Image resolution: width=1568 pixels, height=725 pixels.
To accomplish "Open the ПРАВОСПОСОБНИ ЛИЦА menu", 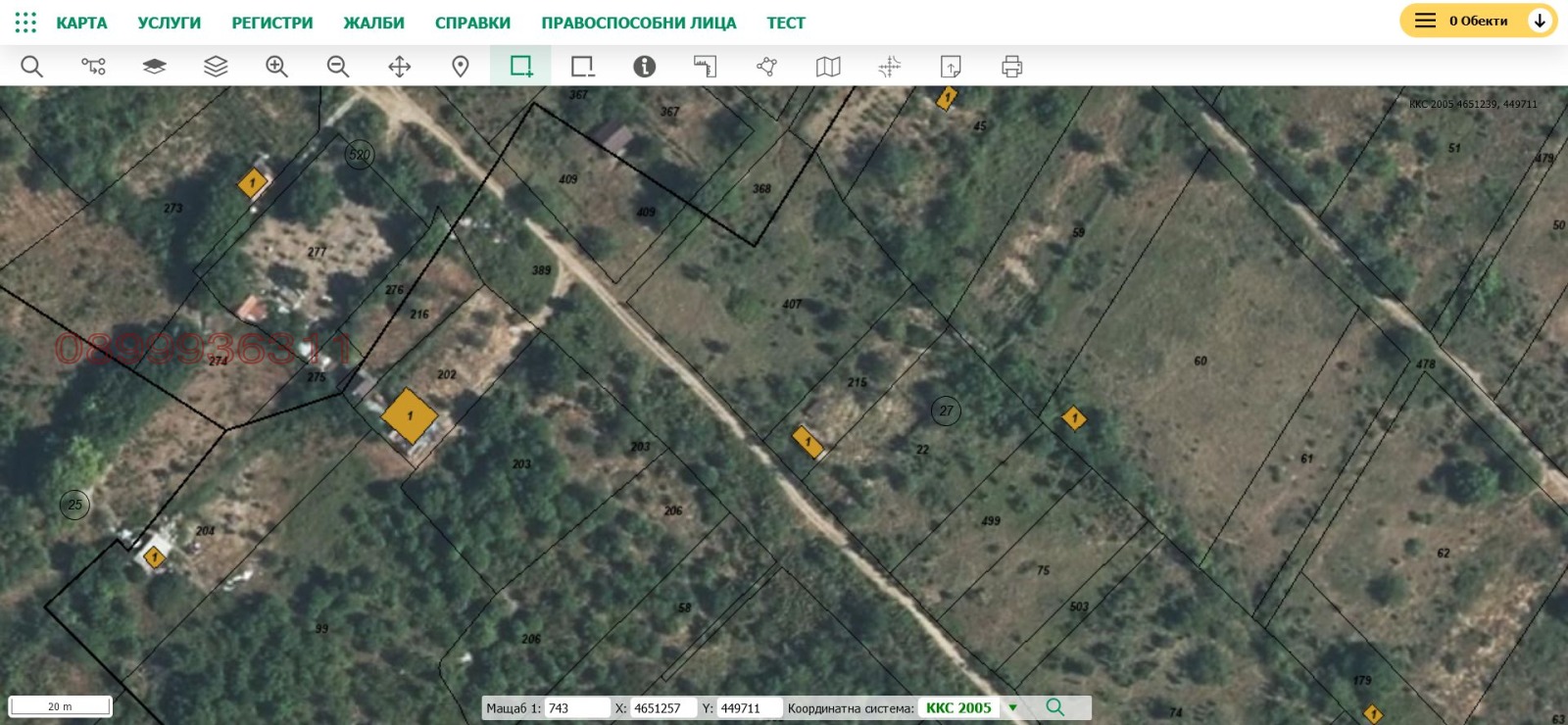I will tap(638, 23).
